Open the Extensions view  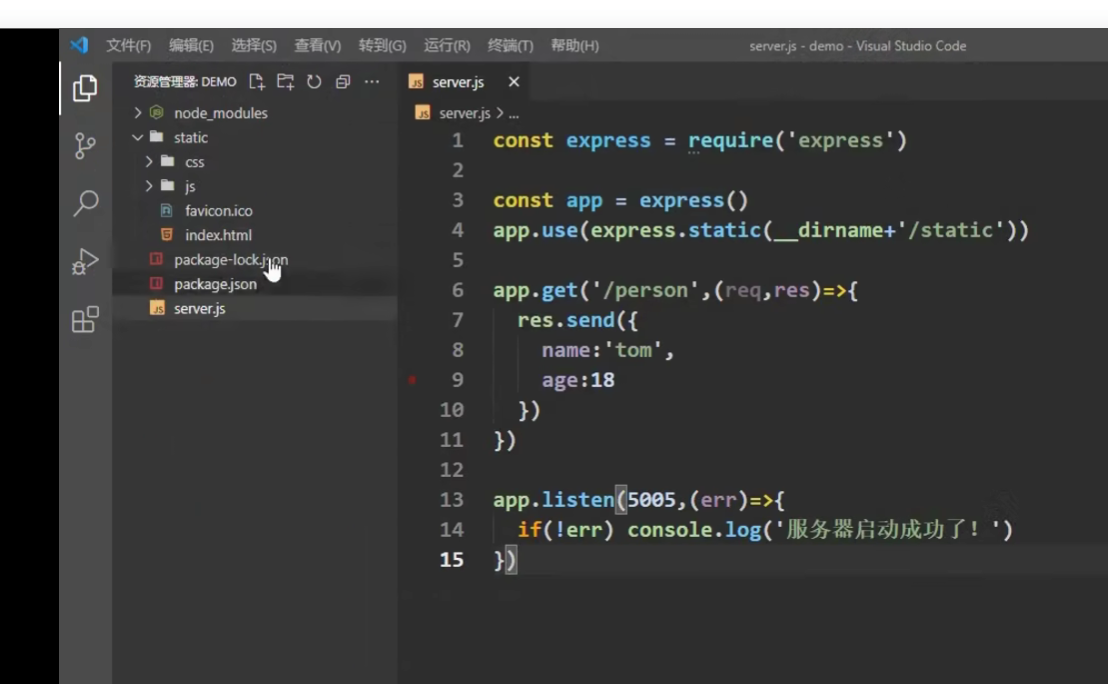pyautogui.click(x=85, y=319)
